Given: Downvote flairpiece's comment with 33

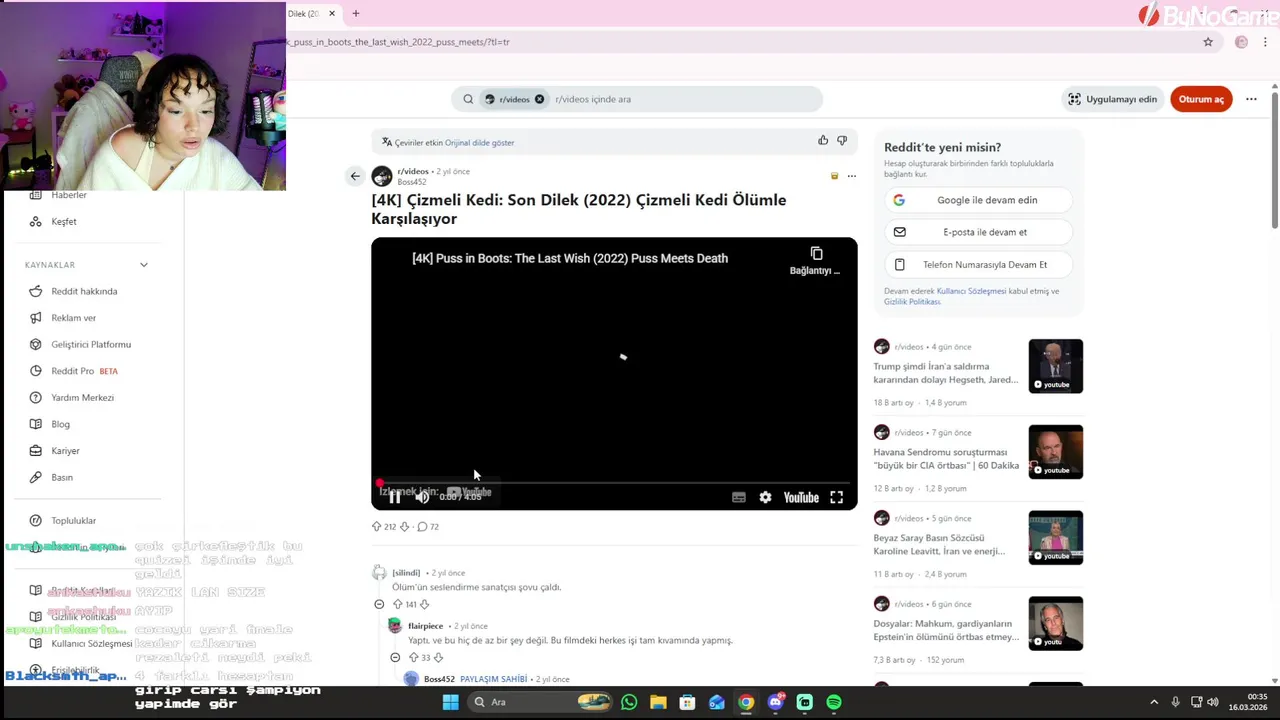Looking at the screenshot, I should (437, 657).
